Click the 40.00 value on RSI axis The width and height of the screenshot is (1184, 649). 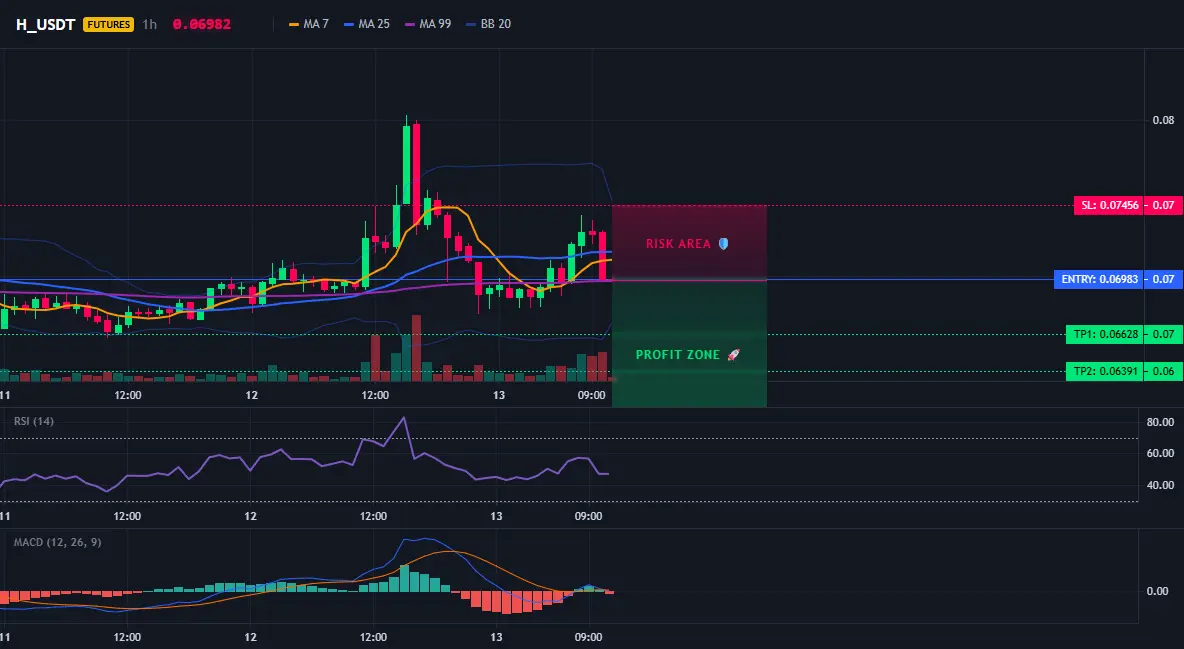[x=1161, y=485]
